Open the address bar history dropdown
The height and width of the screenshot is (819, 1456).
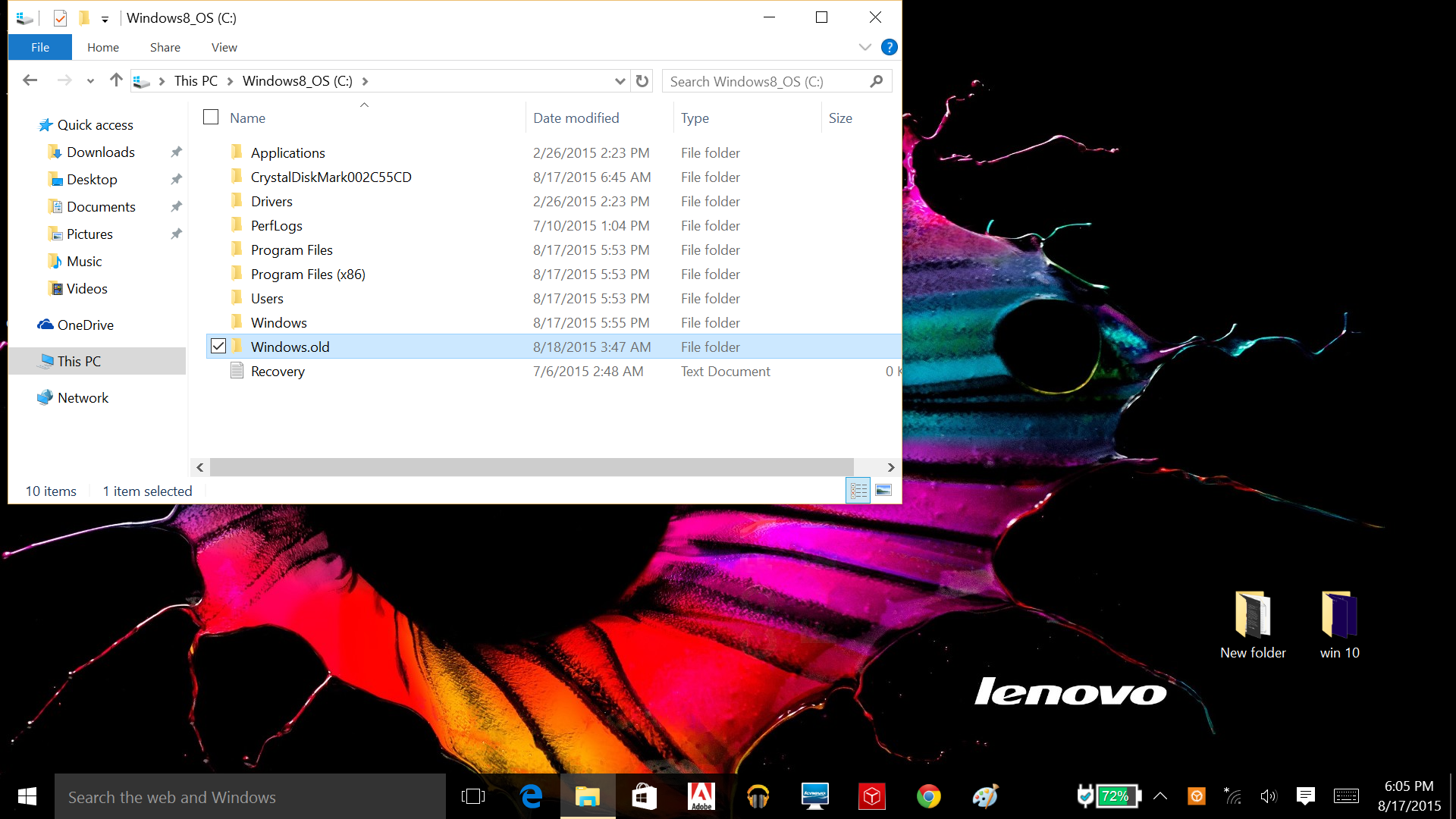point(620,81)
